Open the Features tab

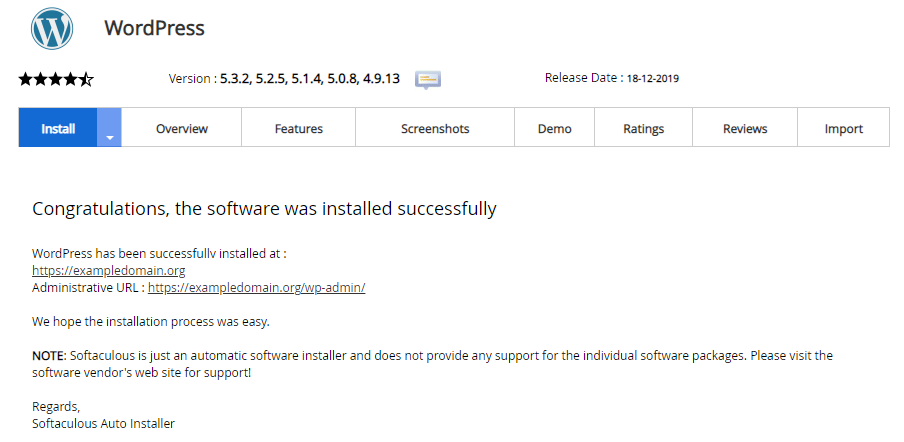click(x=299, y=127)
